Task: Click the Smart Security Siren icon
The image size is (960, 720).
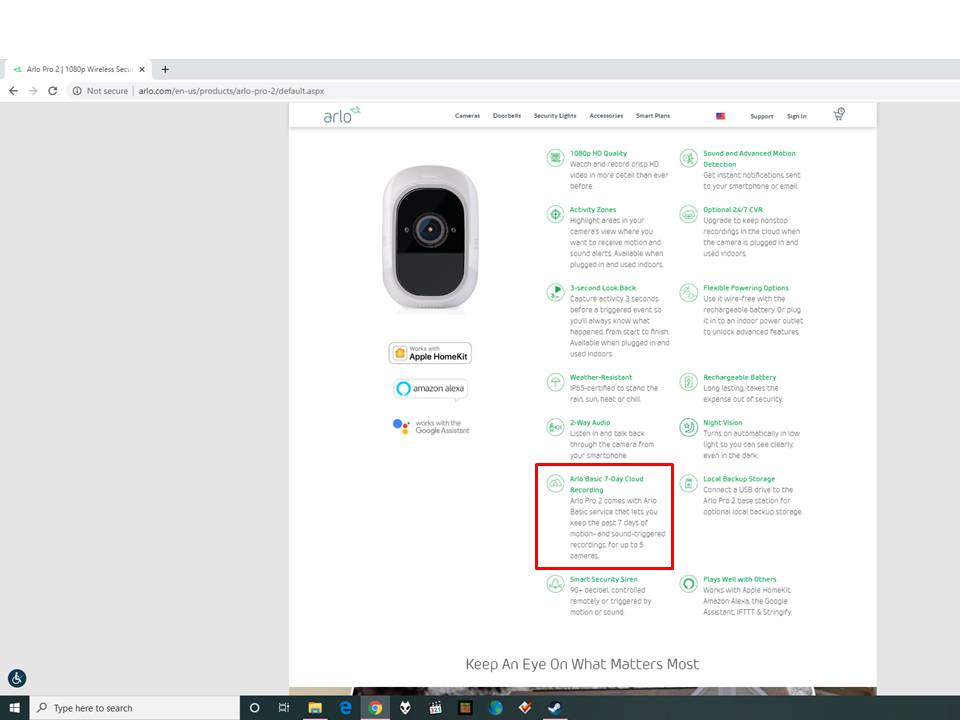Action: point(555,584)
